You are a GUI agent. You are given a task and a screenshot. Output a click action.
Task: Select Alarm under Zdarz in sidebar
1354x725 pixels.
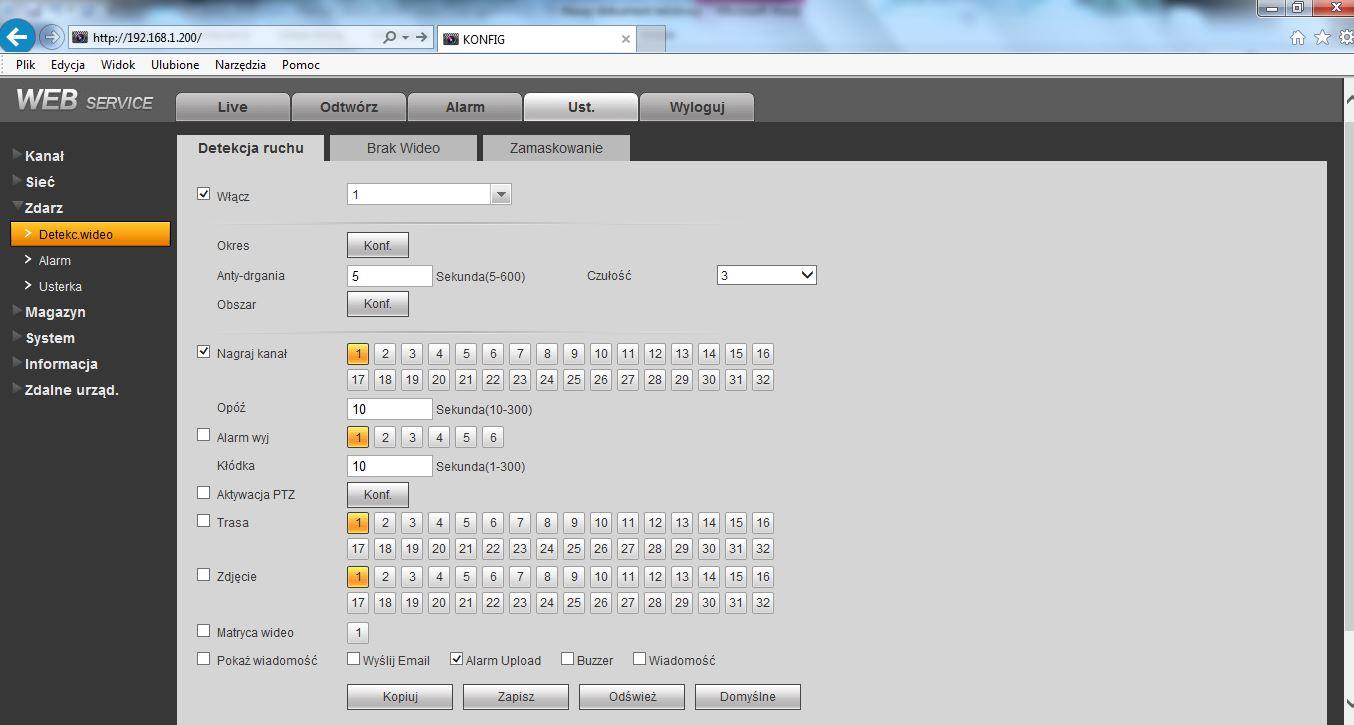click(x=55, y=261)
